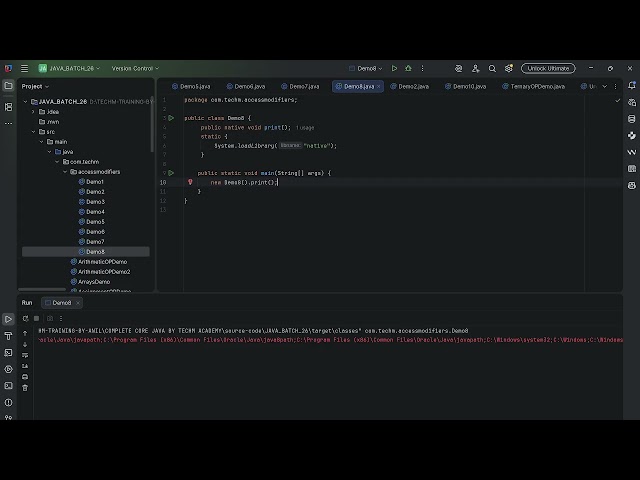Collapse the JAVA_BATCH_26 root node
This screenshot has height=480, width=640.
point(25,102)
